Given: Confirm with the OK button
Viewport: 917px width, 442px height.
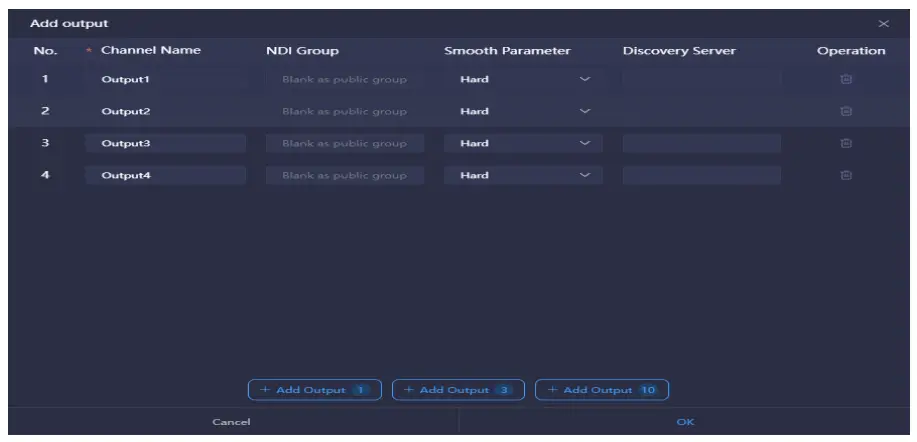Looking at the screenshot, I should (x=685, y=422).
